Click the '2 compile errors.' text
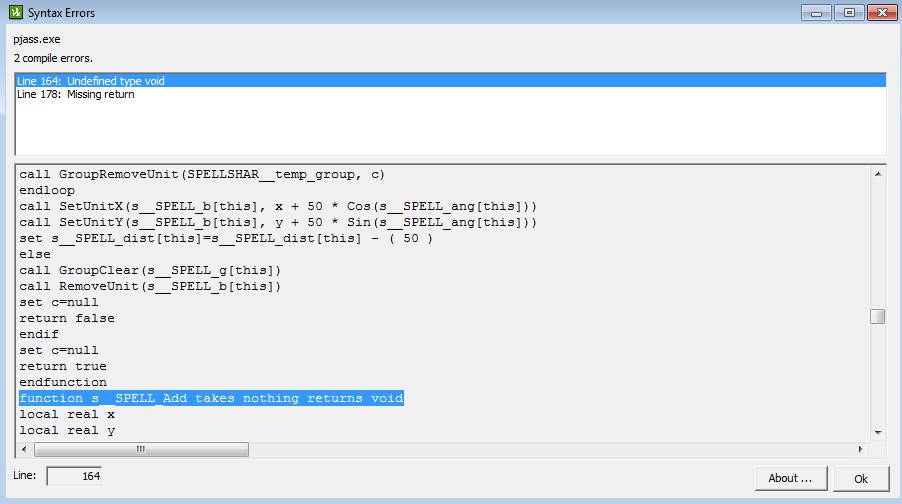This screenshot has width=902, height=504. click(53, 58)
